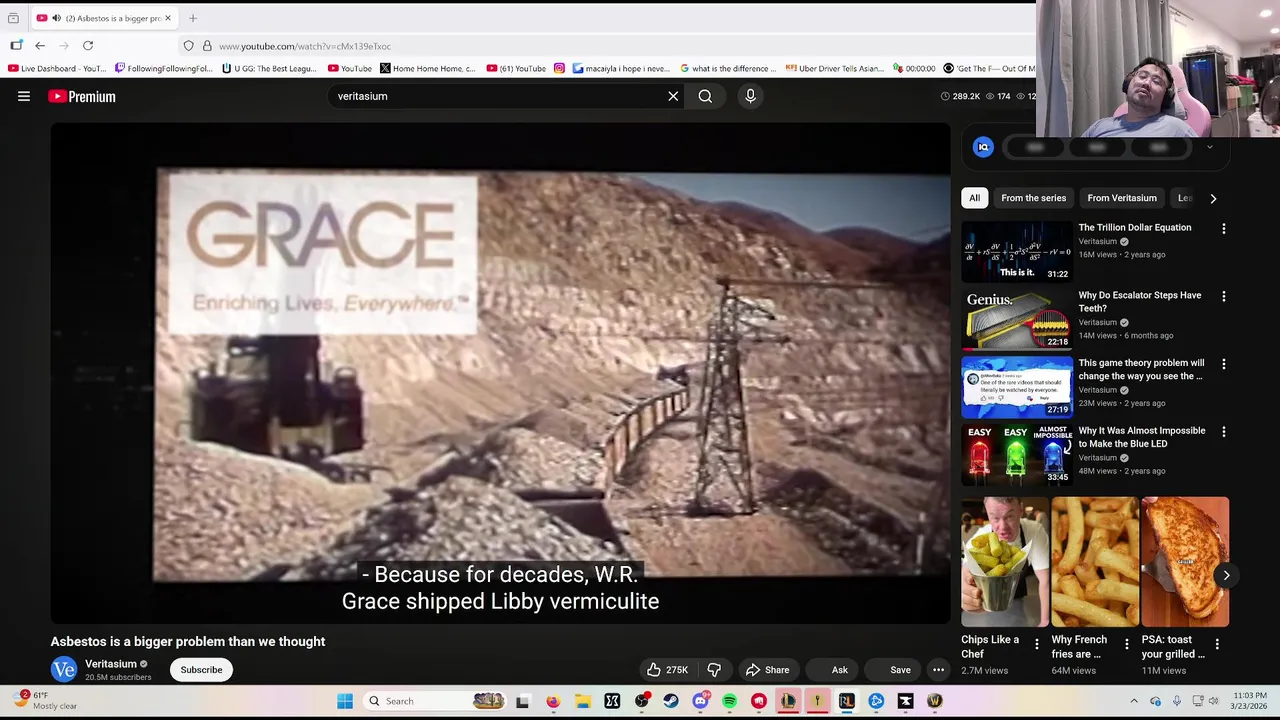Go back in the browser
The height and width of the screenshot is (720, 1280).
[x=40, y=46]
